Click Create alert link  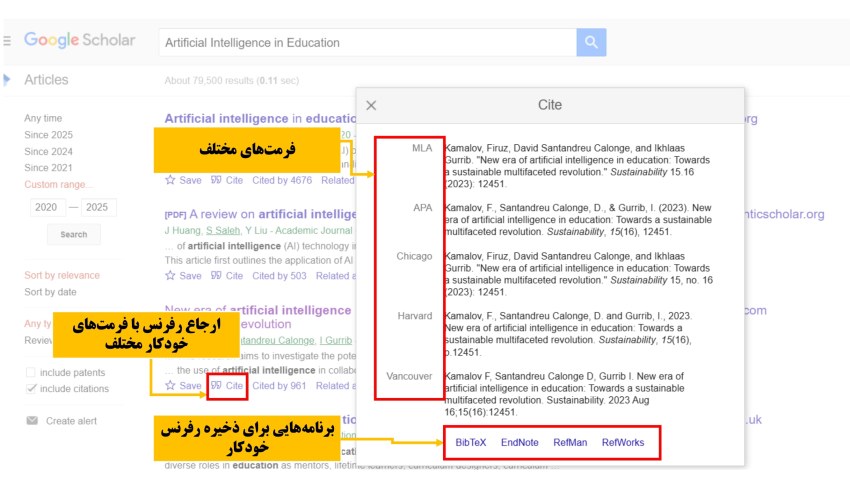(x=71, y=421)
